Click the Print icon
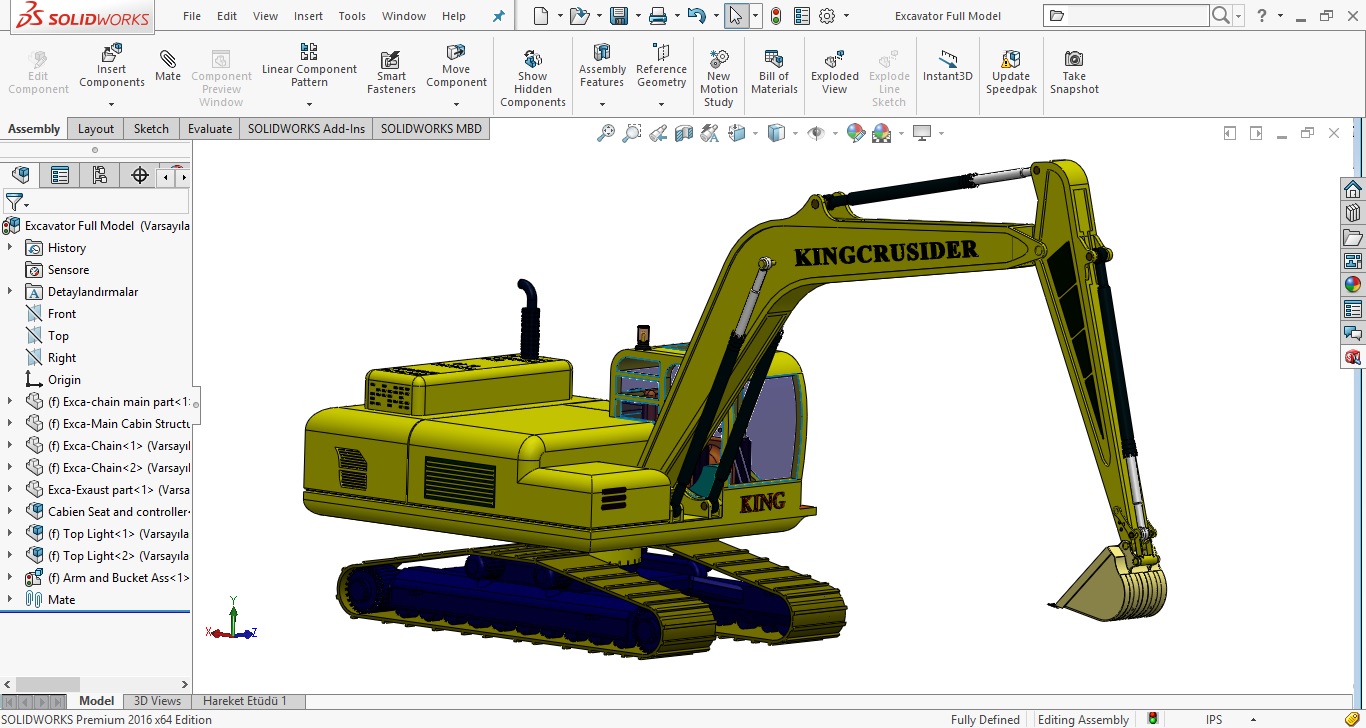This screenshot has width=1366, height=728. [657, 16]
